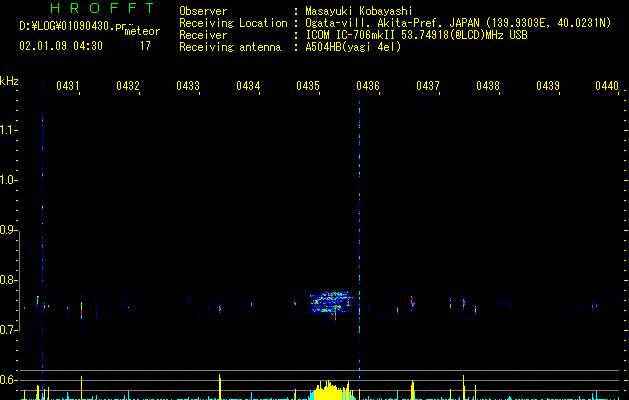Select the 0437 time marker
The width and height of the screenshot is (629, 400).
pyautogui.click(x=428, y=86)
